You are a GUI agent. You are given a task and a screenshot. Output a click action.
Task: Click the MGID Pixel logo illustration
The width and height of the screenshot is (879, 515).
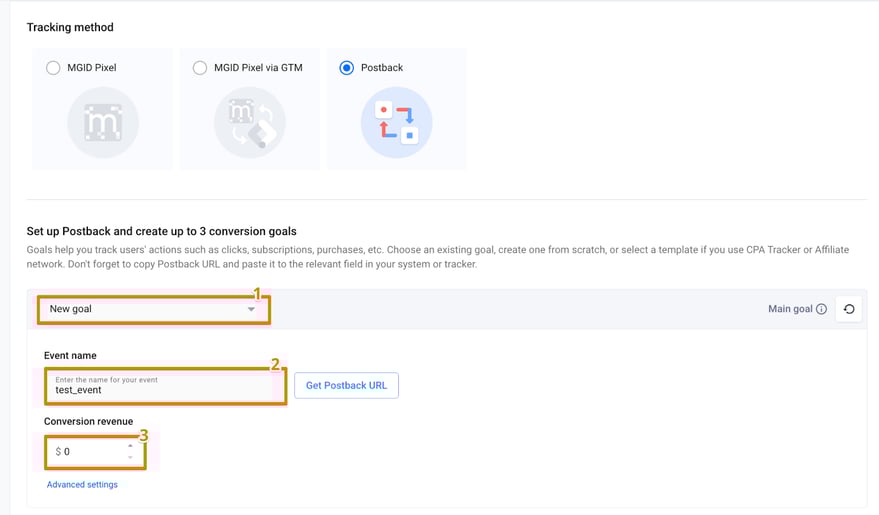[x=102, y=123]
